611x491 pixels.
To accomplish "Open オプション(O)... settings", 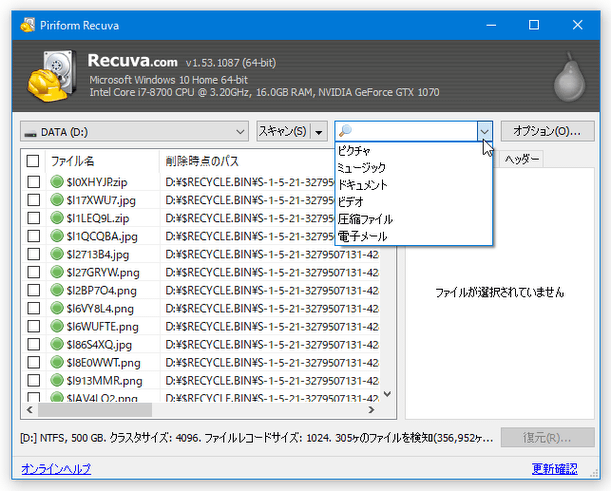I will click(x=547, y=131).
